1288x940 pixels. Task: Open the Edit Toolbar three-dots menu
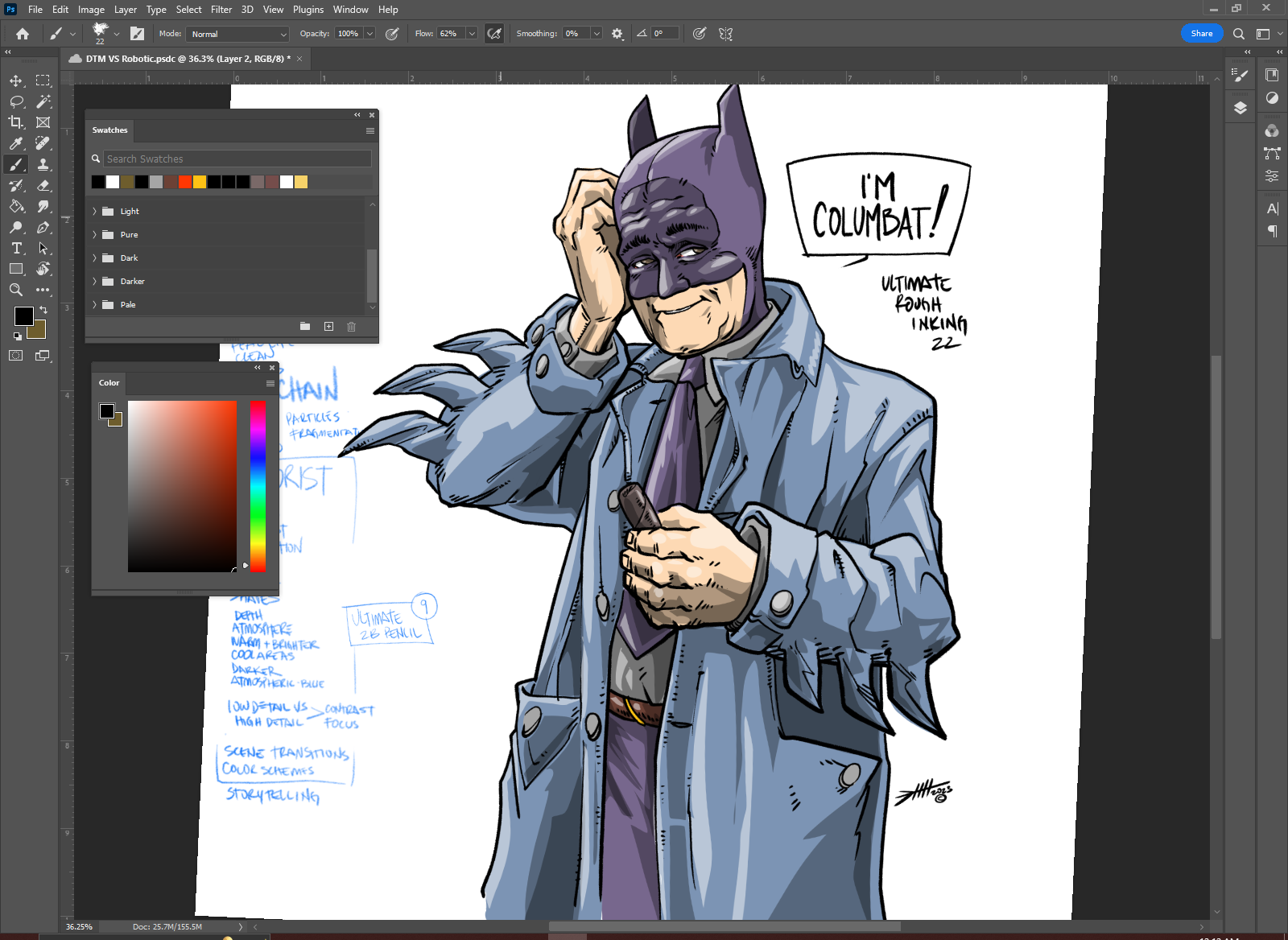pos(43,290)
